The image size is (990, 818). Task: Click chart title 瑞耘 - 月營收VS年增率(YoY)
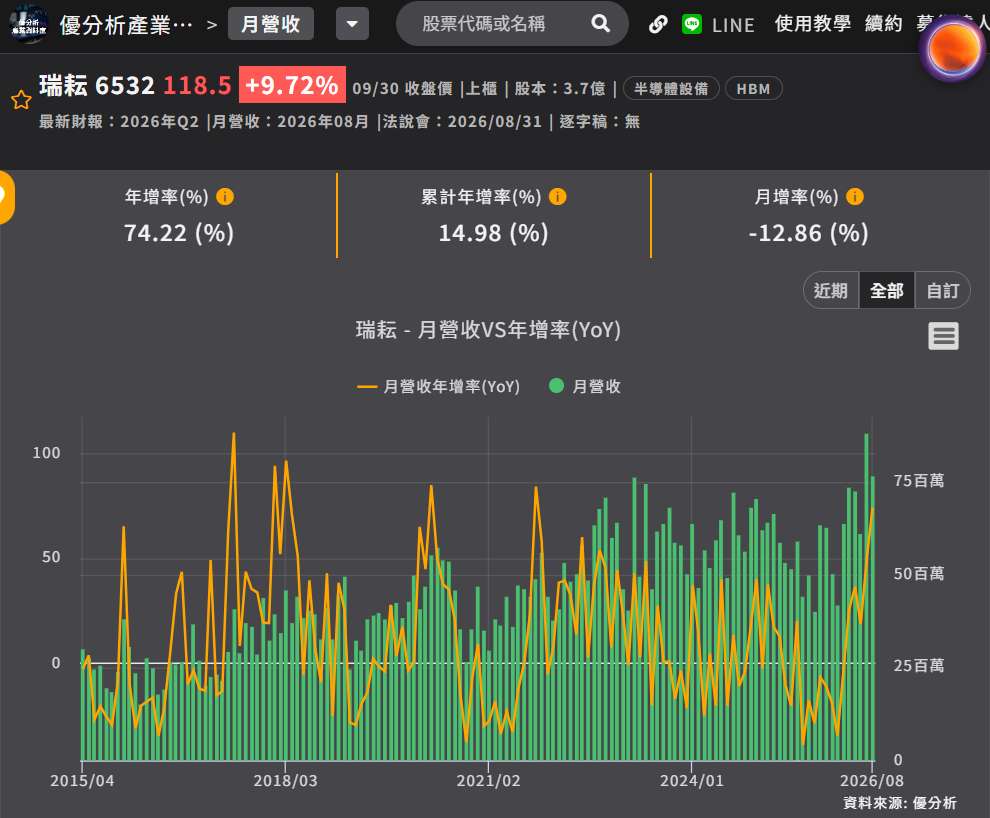488,329
